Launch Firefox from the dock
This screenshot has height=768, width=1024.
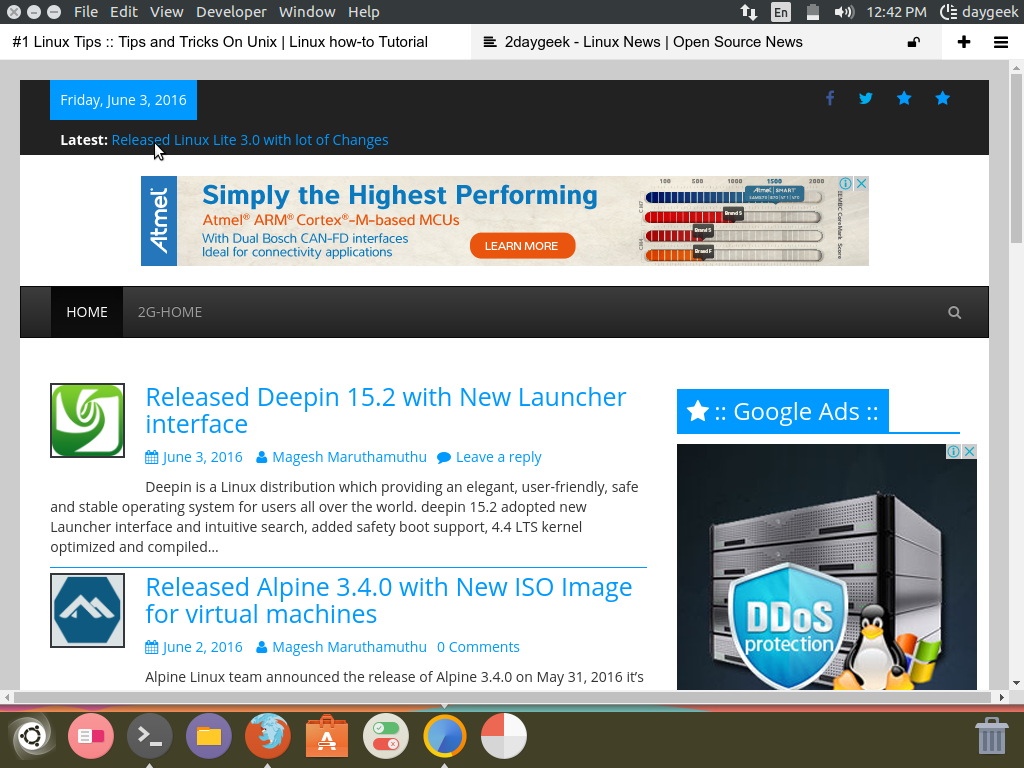tap(268, 736)
